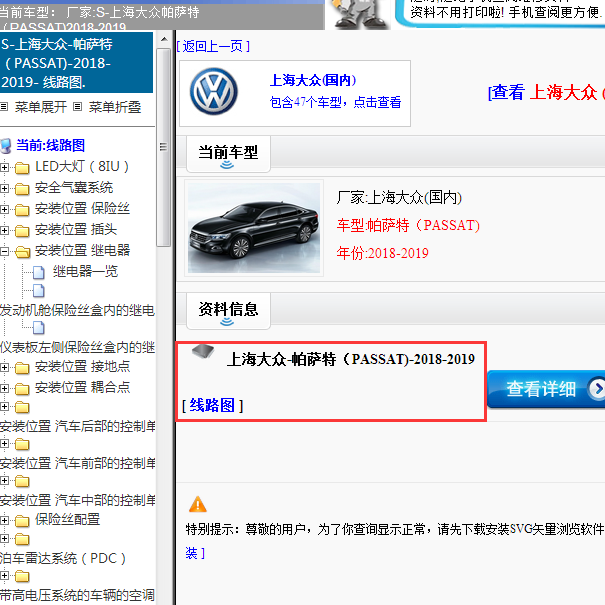Click the 保险丝配置 folder icon

(22, 521)
